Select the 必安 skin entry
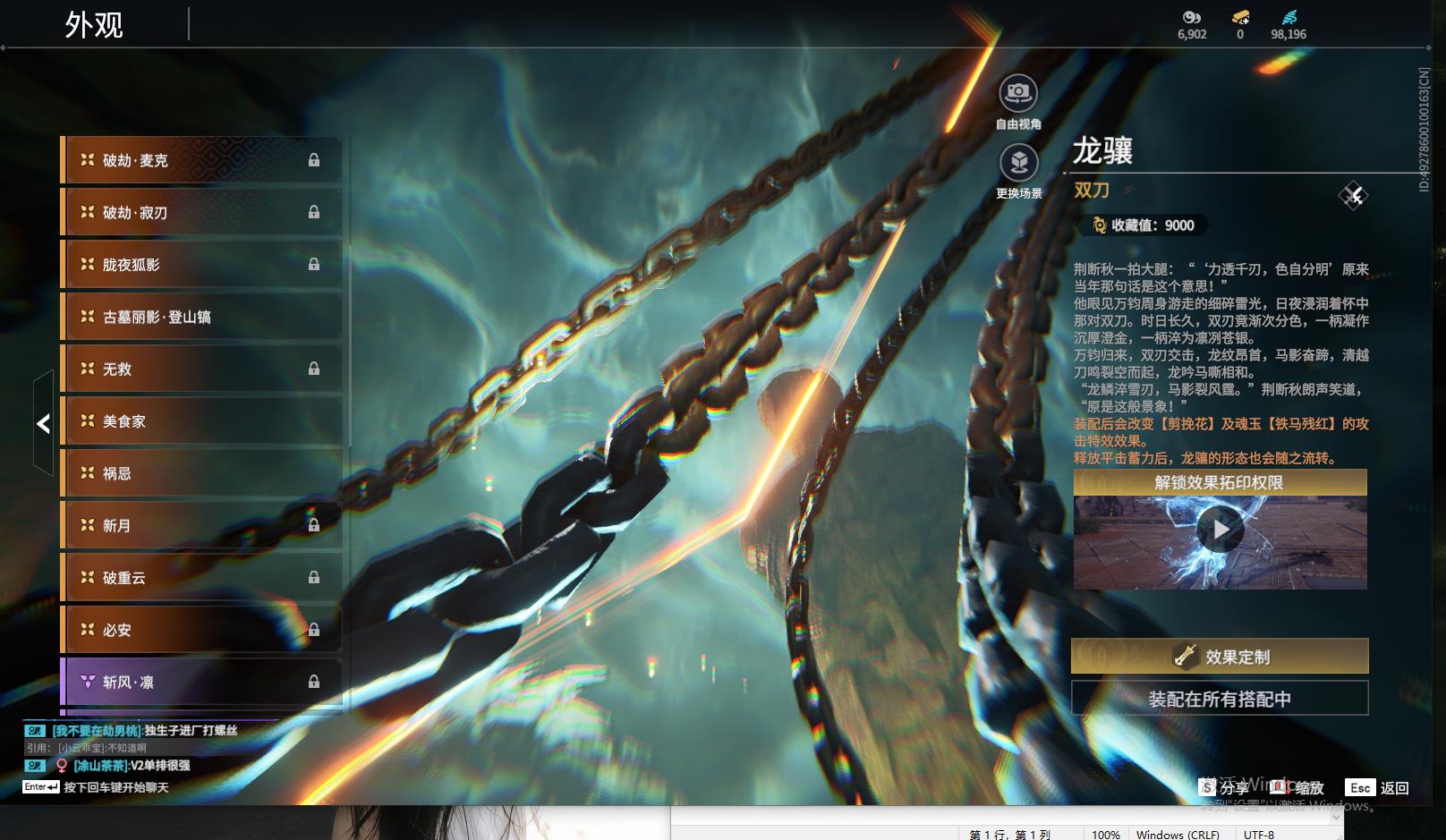This screenshot has width=1446, height=840. click(201, 630)
